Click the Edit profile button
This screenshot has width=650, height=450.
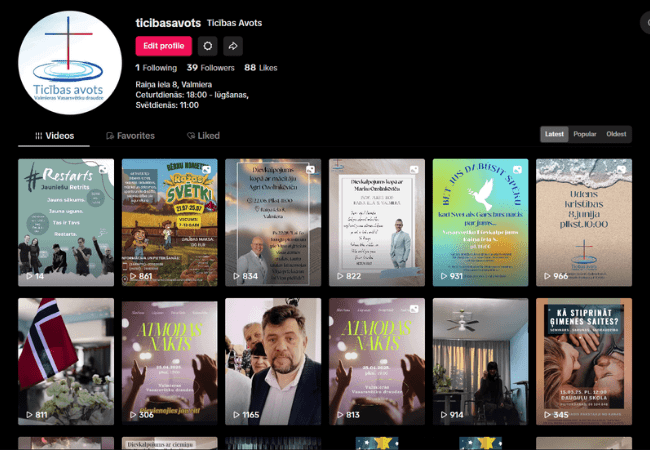(x=163, y=45)
